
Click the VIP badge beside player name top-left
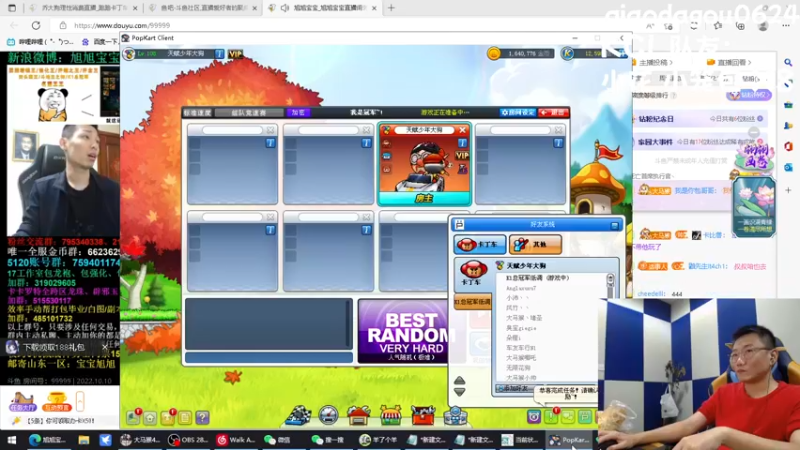[235, 54]
